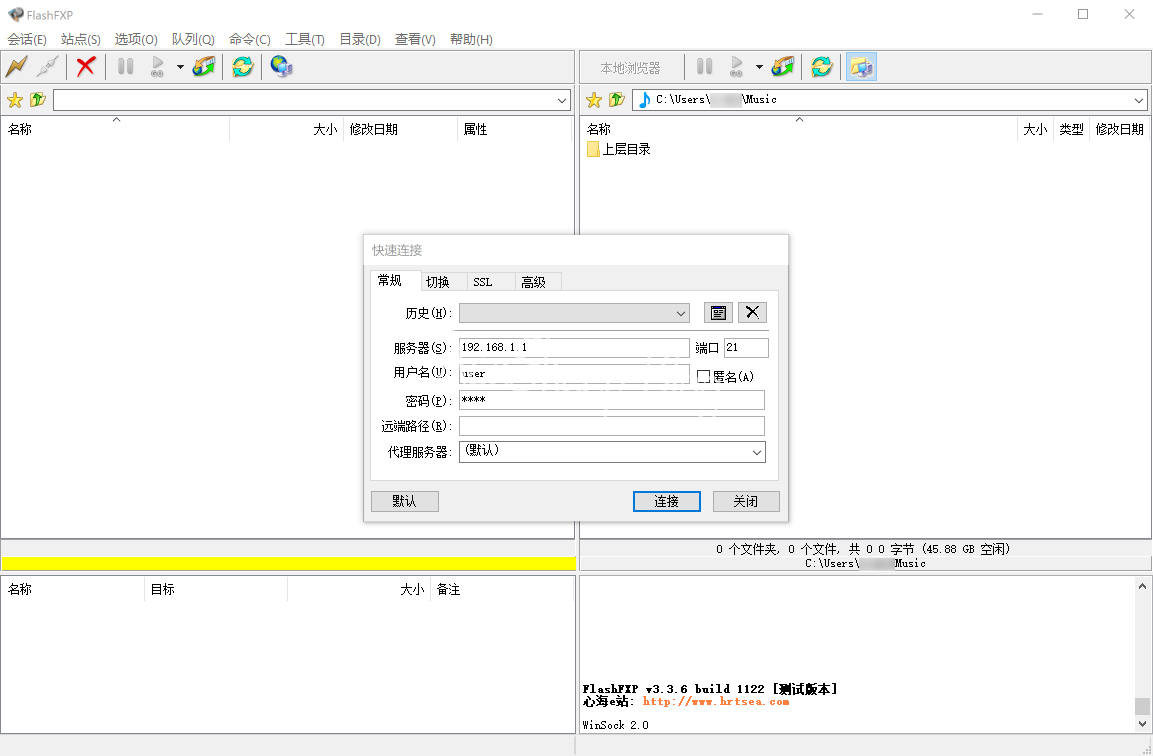Click the 本地浏览器 button
The width and height of the screenshot is (1153, 756).
(630, 68)
